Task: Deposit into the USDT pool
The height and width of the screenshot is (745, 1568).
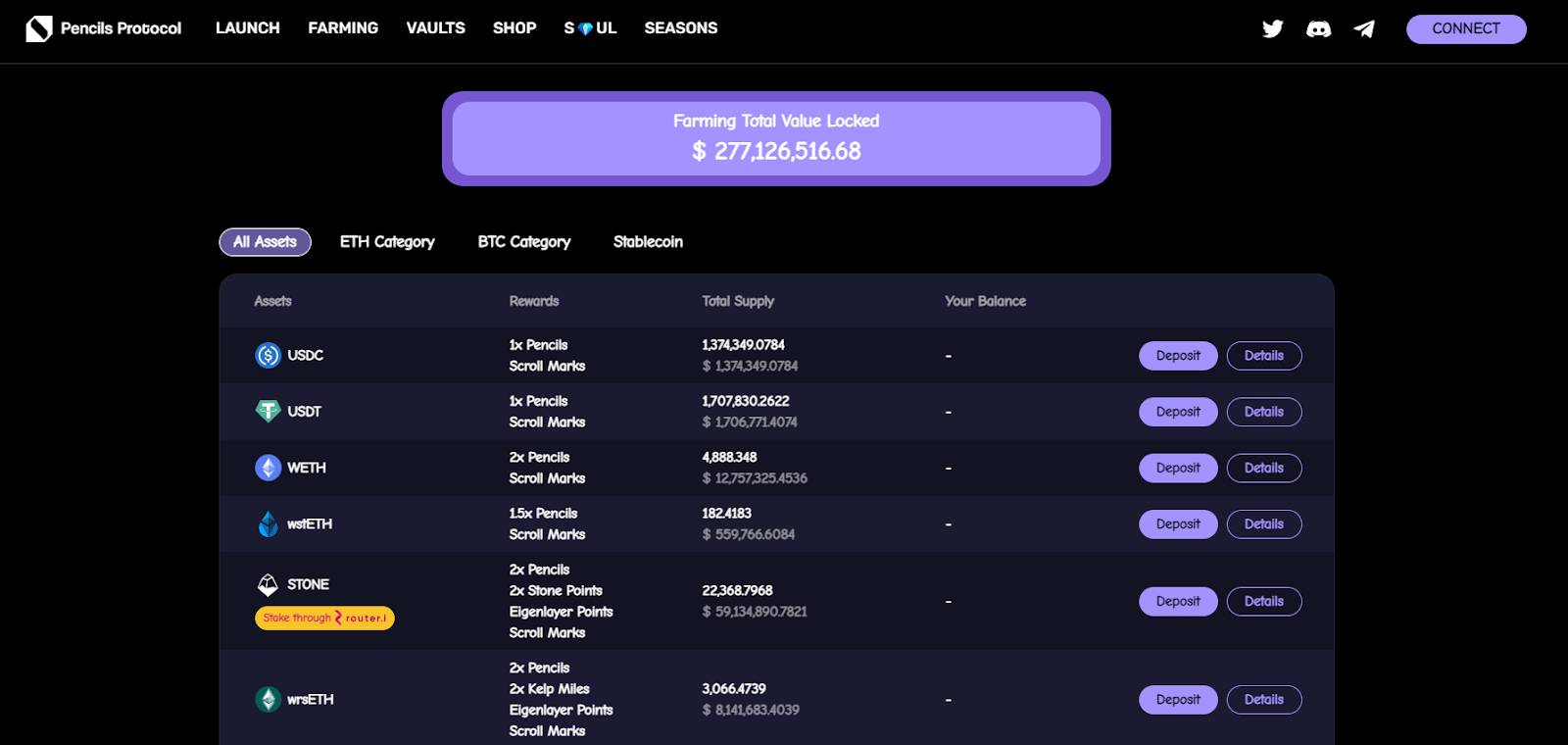Action: coord(1178,412)
